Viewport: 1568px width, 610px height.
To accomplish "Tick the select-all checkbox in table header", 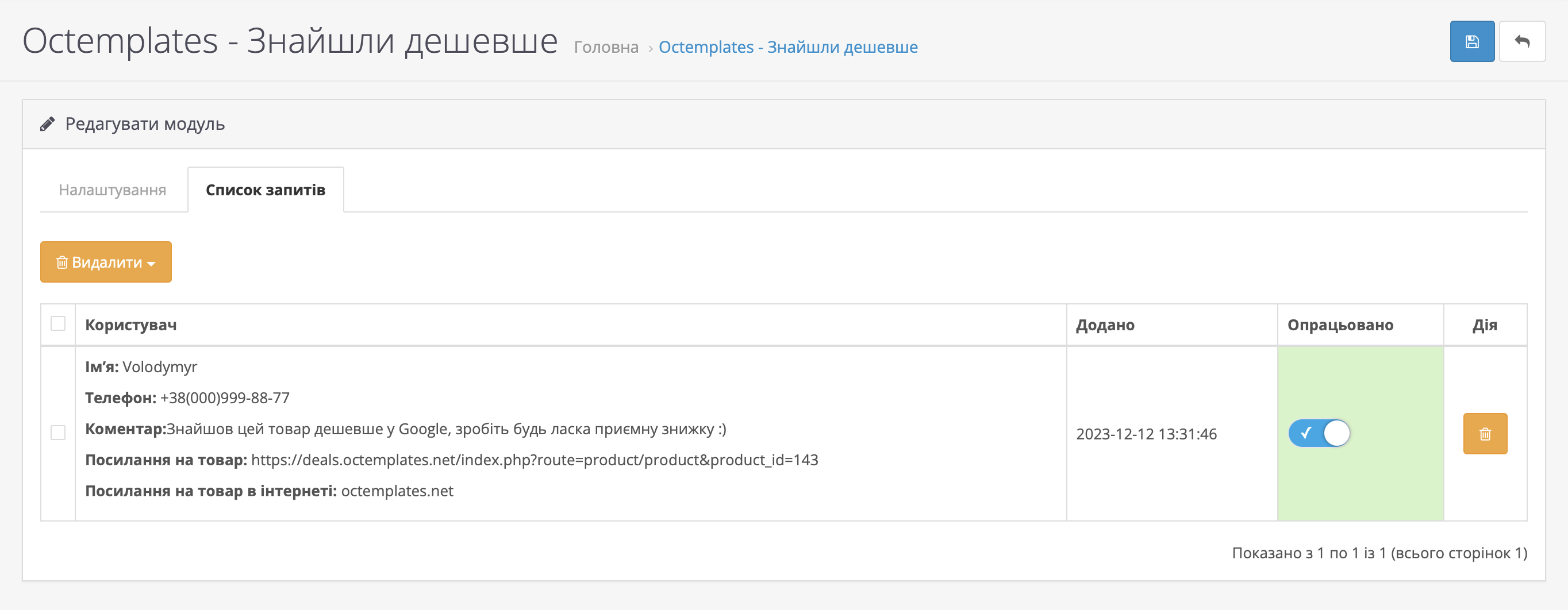I will (x=58, y=323).
